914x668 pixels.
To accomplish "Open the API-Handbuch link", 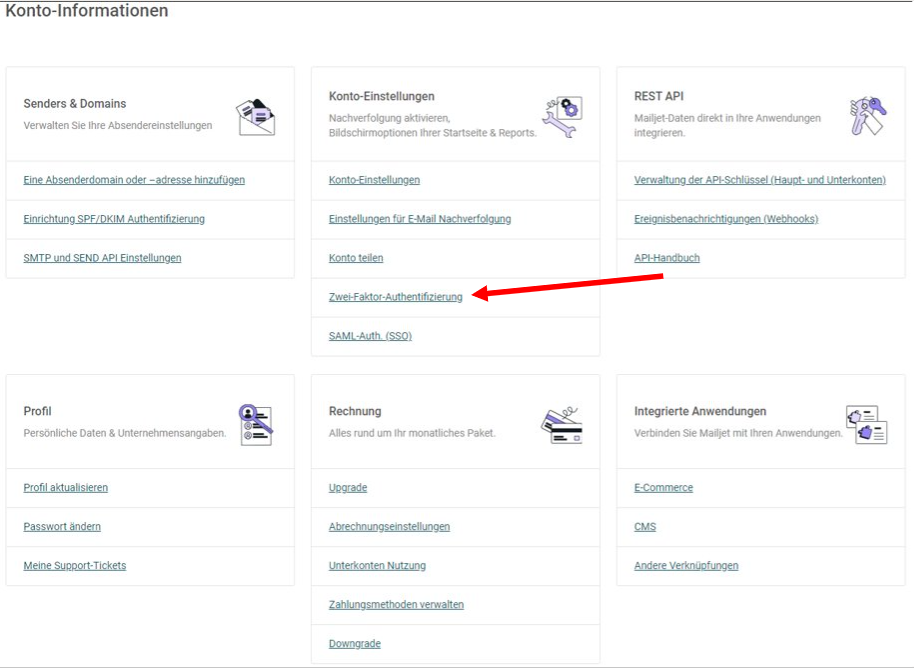I will click(667, 258).
